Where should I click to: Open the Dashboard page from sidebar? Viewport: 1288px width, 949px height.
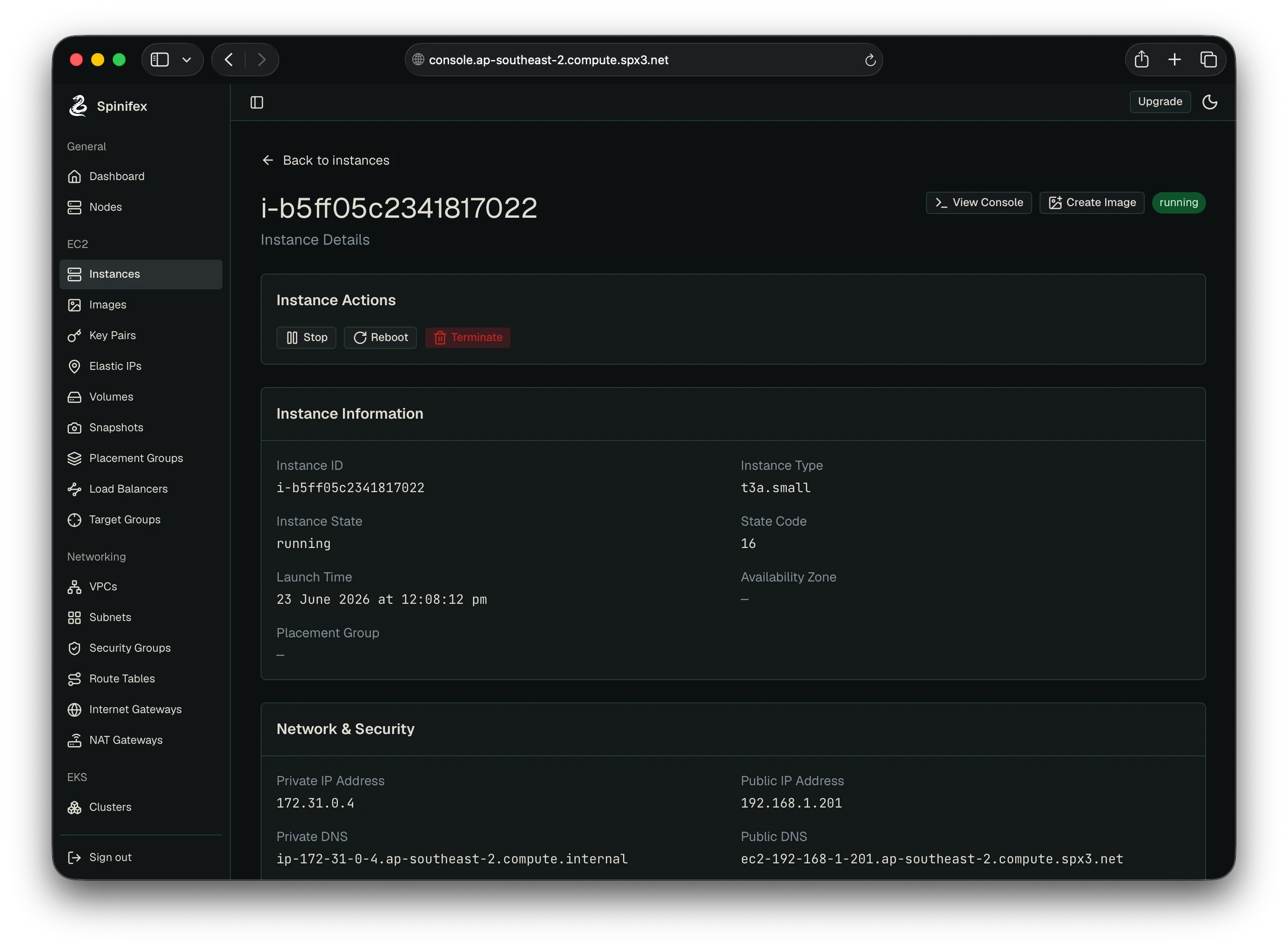click(141, 176)
